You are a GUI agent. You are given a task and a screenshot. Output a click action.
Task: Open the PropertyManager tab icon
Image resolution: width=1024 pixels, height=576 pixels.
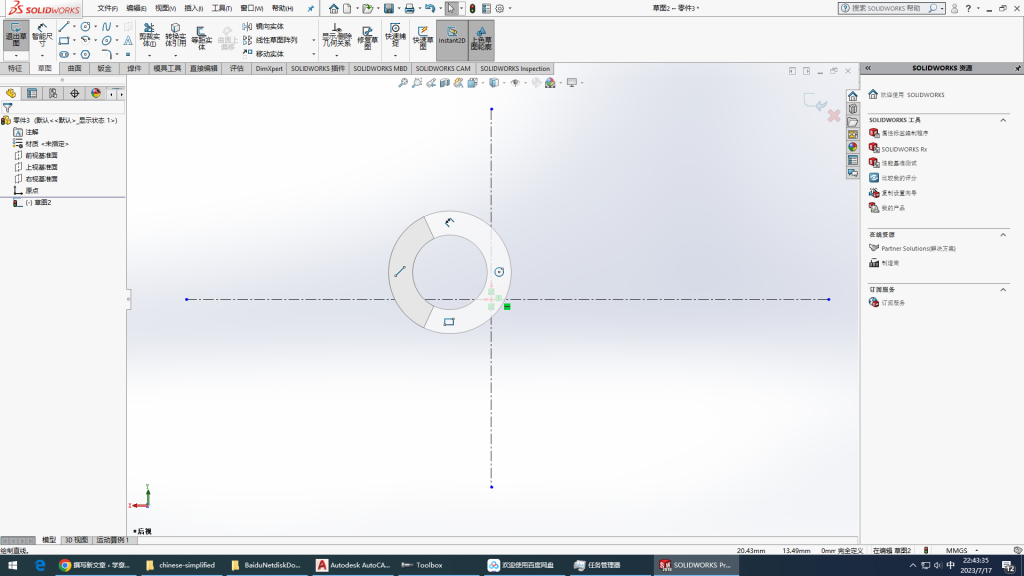pyautogui.click(x=32, y=93)
